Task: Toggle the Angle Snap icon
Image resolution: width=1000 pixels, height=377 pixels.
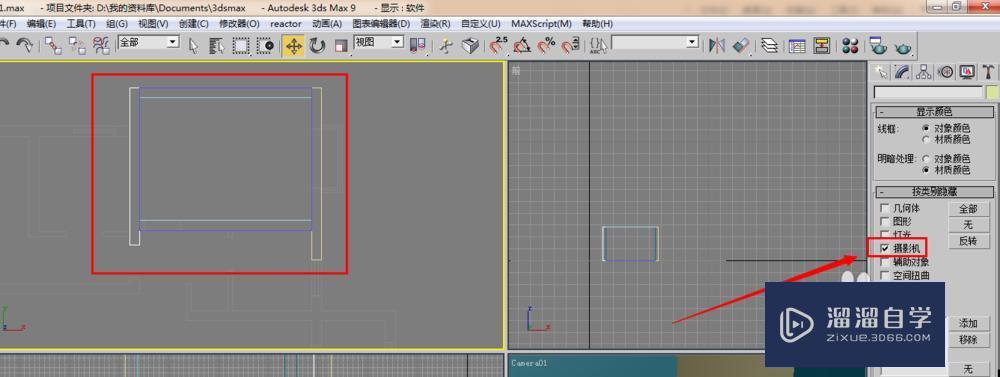Action: click(522, 45)
